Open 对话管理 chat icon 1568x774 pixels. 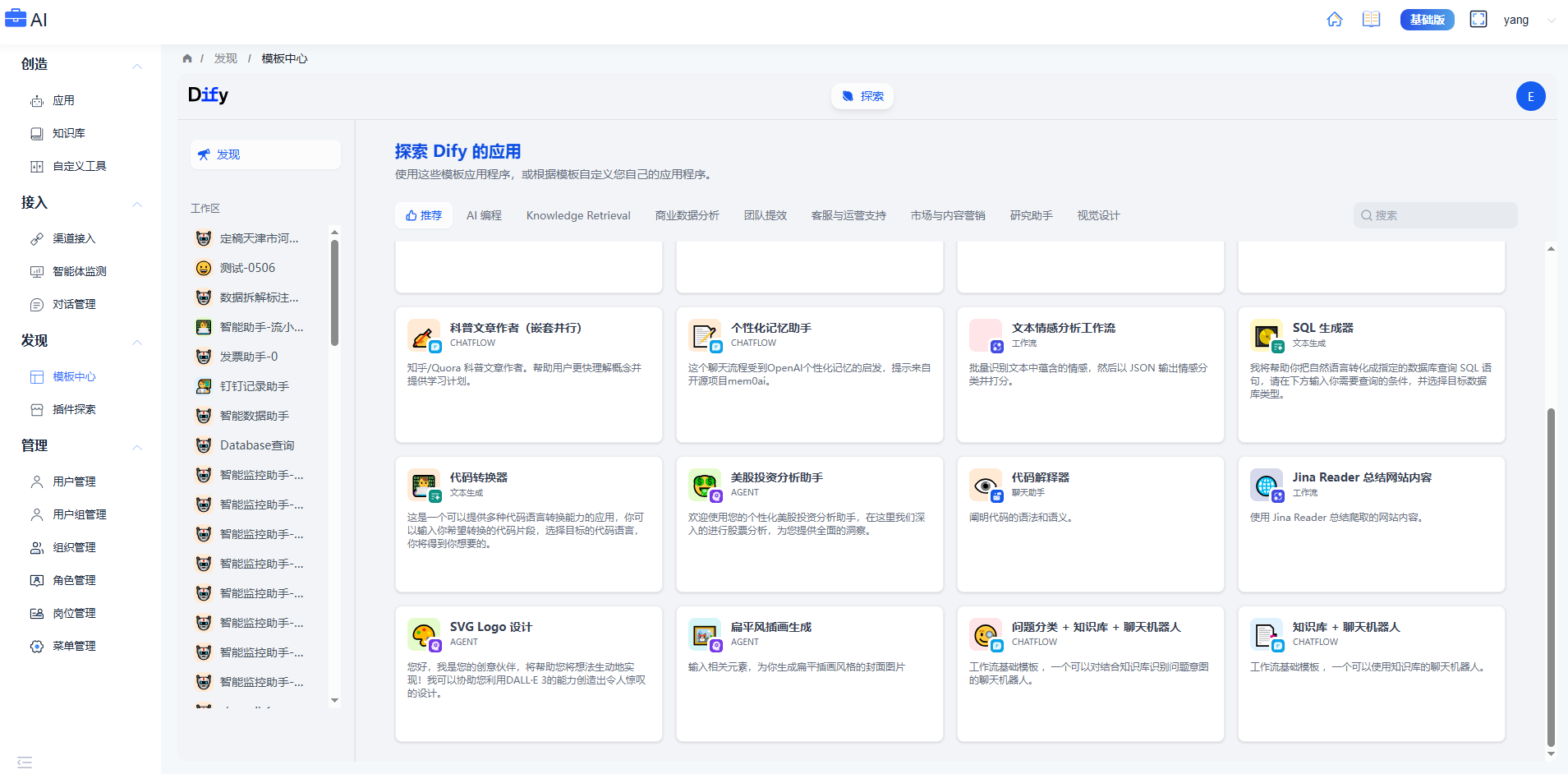click(37, 304)
